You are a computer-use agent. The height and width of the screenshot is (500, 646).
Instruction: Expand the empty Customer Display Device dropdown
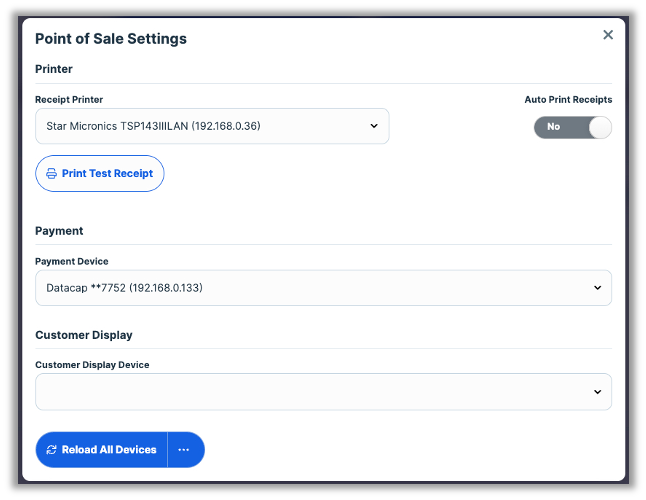pos(300,392)
